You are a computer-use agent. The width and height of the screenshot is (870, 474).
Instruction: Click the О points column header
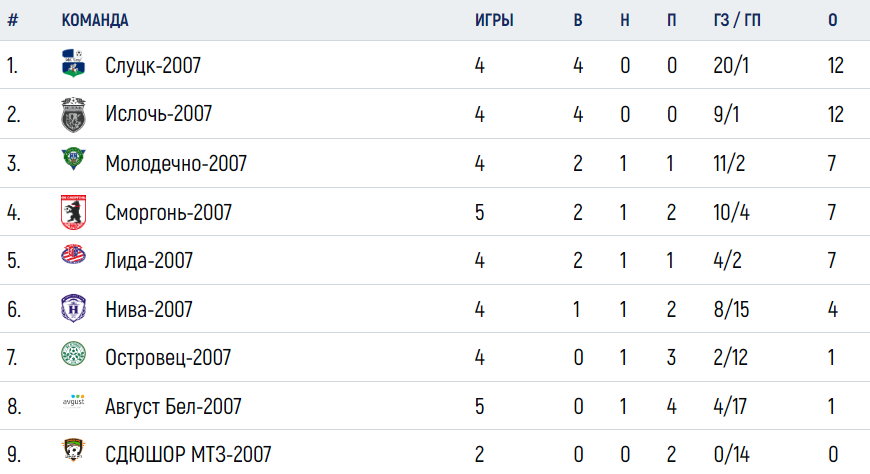[832, 21]
